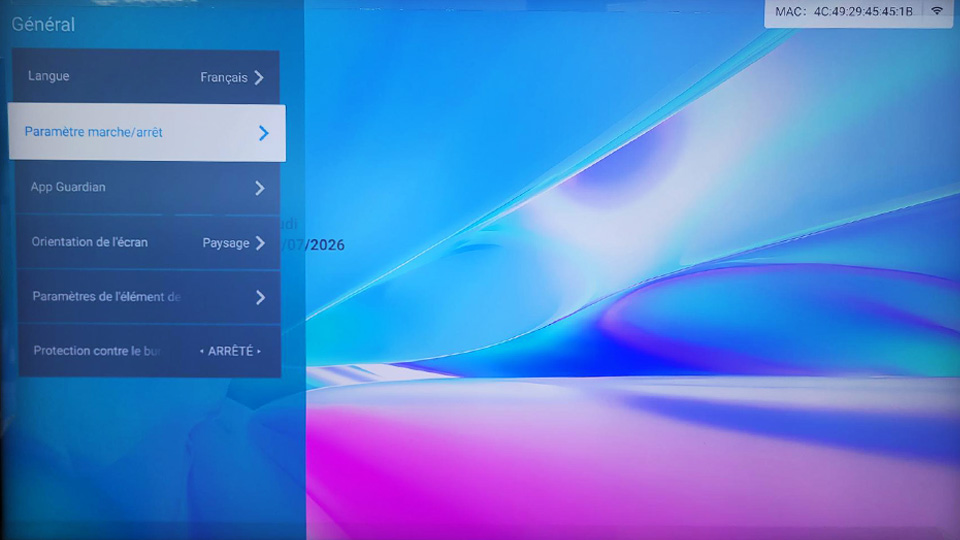Click right arrow after ARRÊTÉ value
The height and width of the screenshot is (540, 960).
(x=259, y=351)
